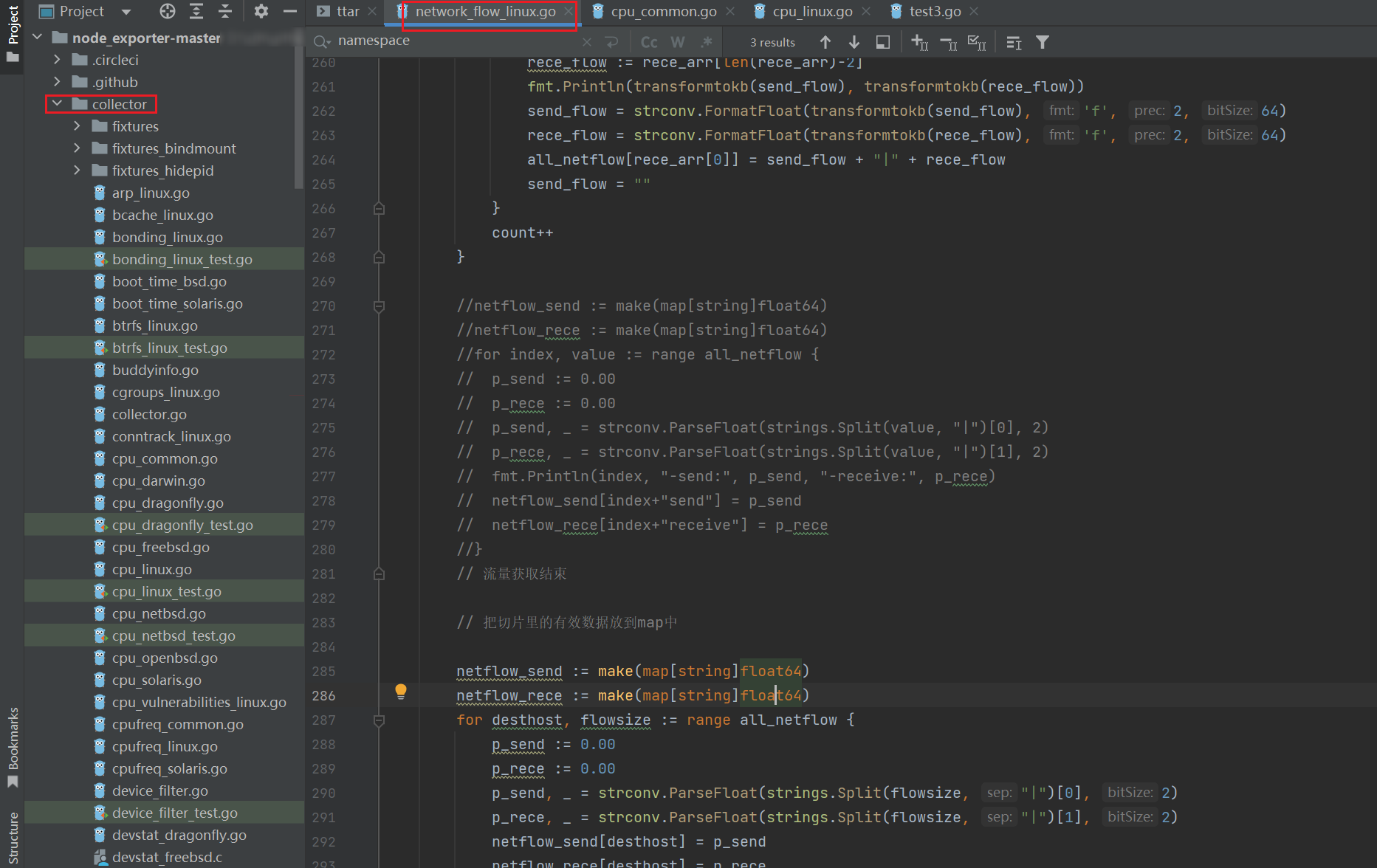Select cgroups_linux.go file
This screenshot has width=1377, height=868.
165,392
